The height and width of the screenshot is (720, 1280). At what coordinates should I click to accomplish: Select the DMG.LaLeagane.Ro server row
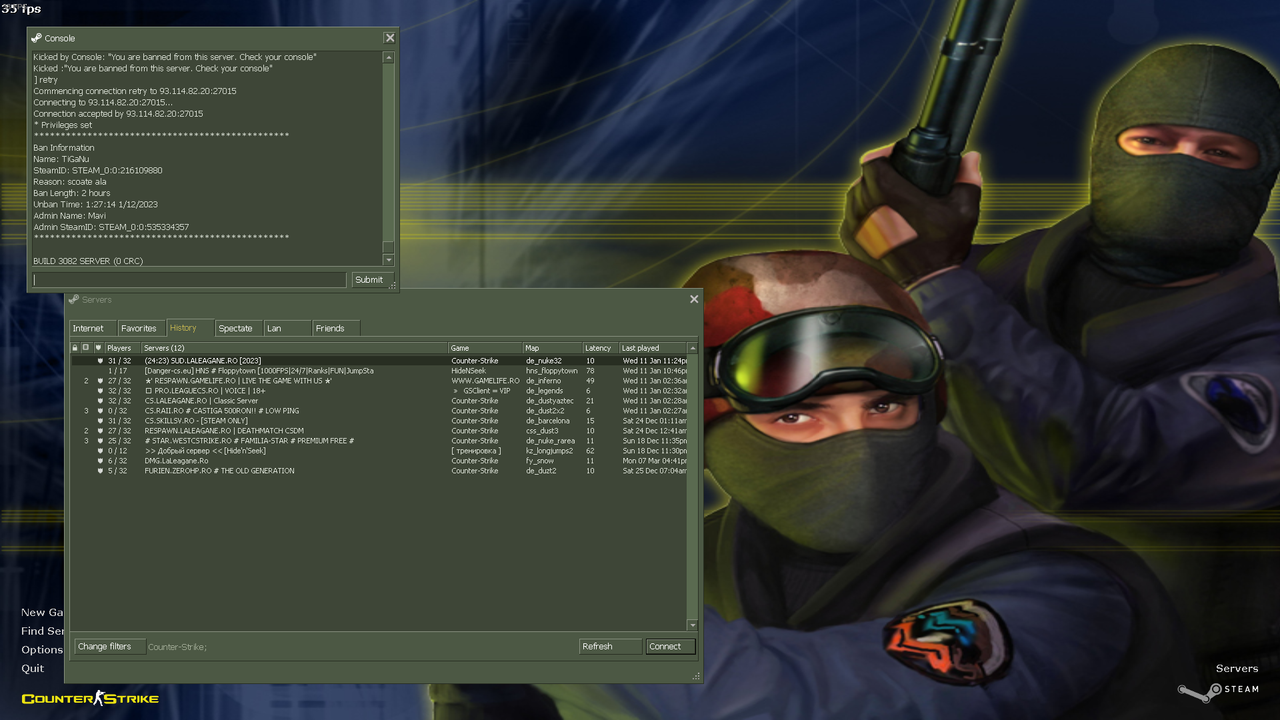pos(378,460)
